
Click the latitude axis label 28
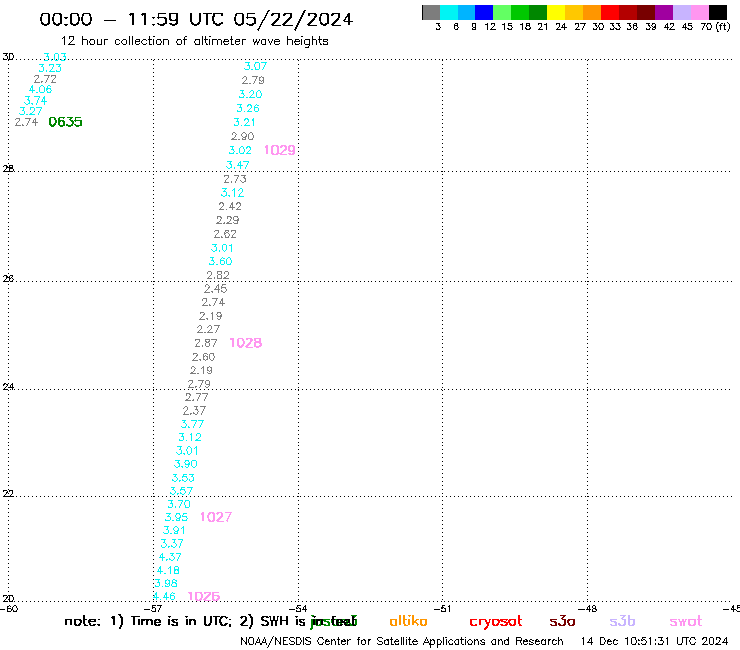click(8, 169)
